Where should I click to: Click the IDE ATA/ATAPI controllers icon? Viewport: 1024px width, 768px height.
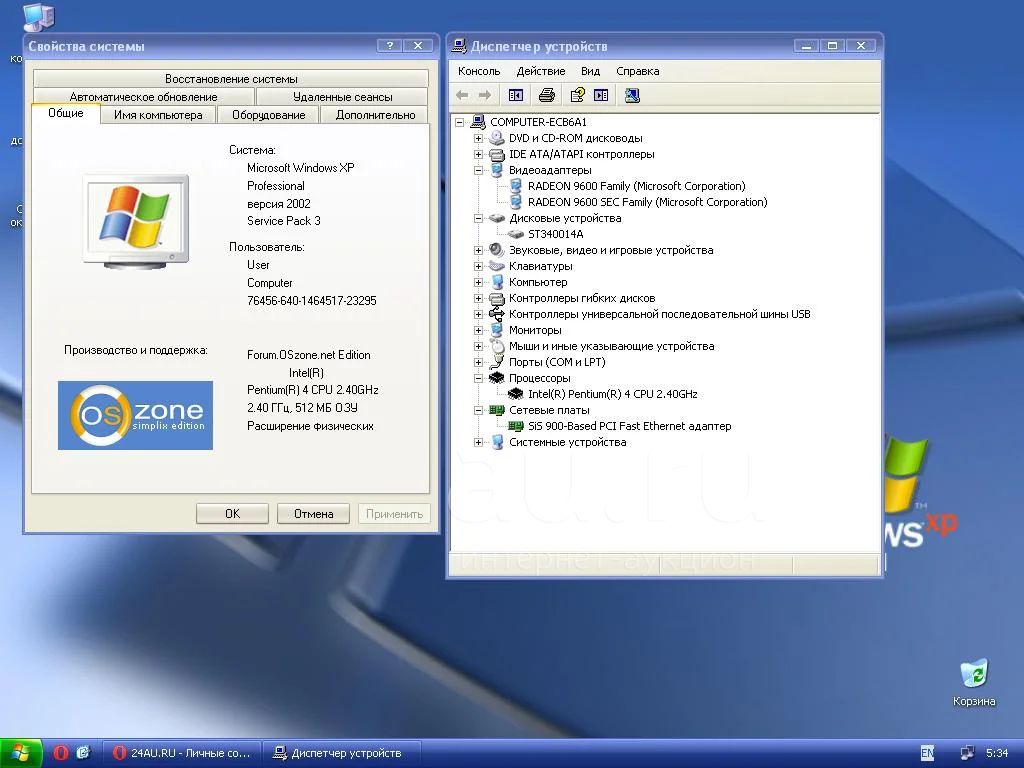[497, 154]
